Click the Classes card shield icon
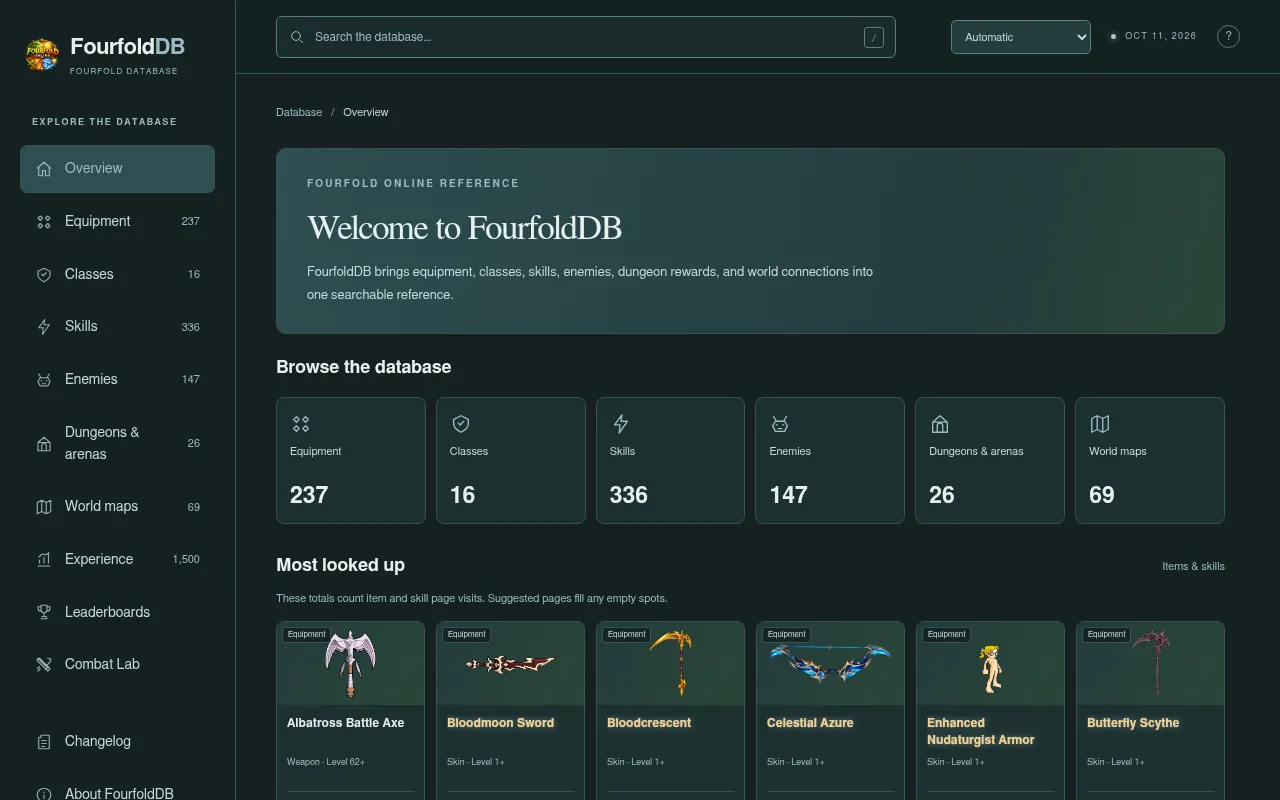The image size is (1280, 800). pos(461,424)
